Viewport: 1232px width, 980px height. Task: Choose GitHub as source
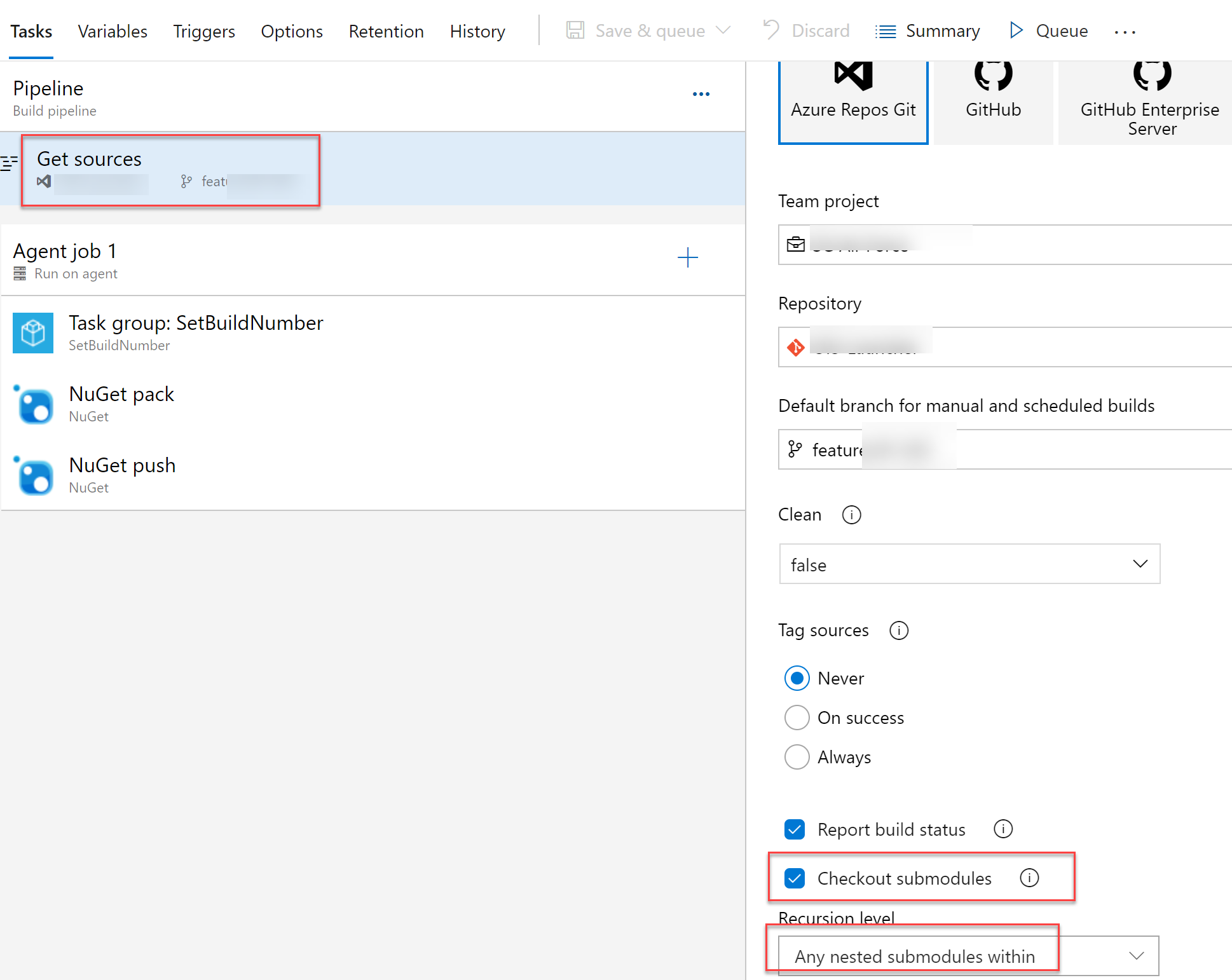point(993,95)
